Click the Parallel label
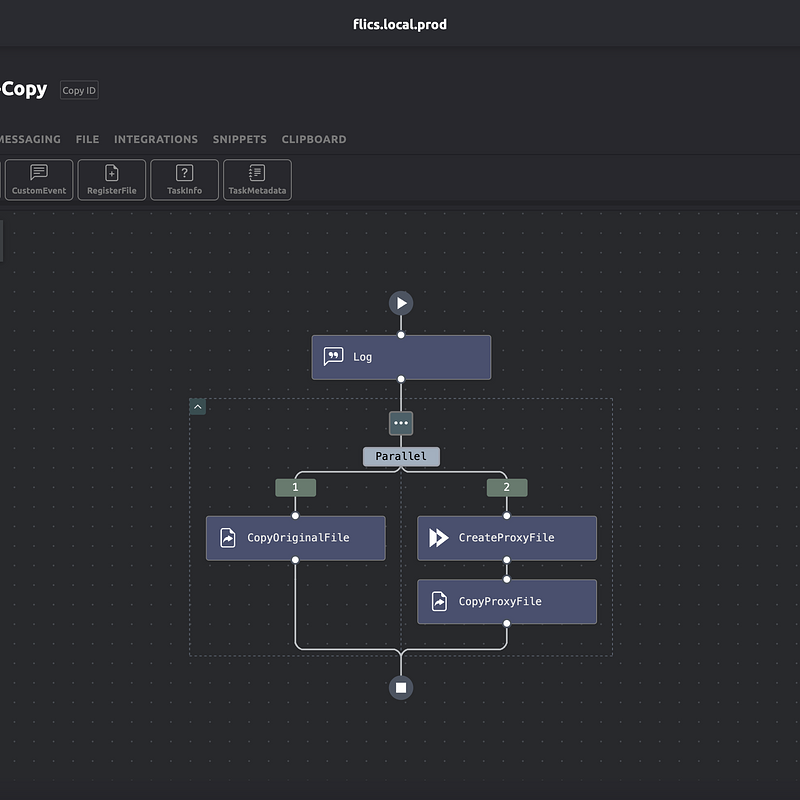The height and width of the screenshot is (800, 800). 401,456
